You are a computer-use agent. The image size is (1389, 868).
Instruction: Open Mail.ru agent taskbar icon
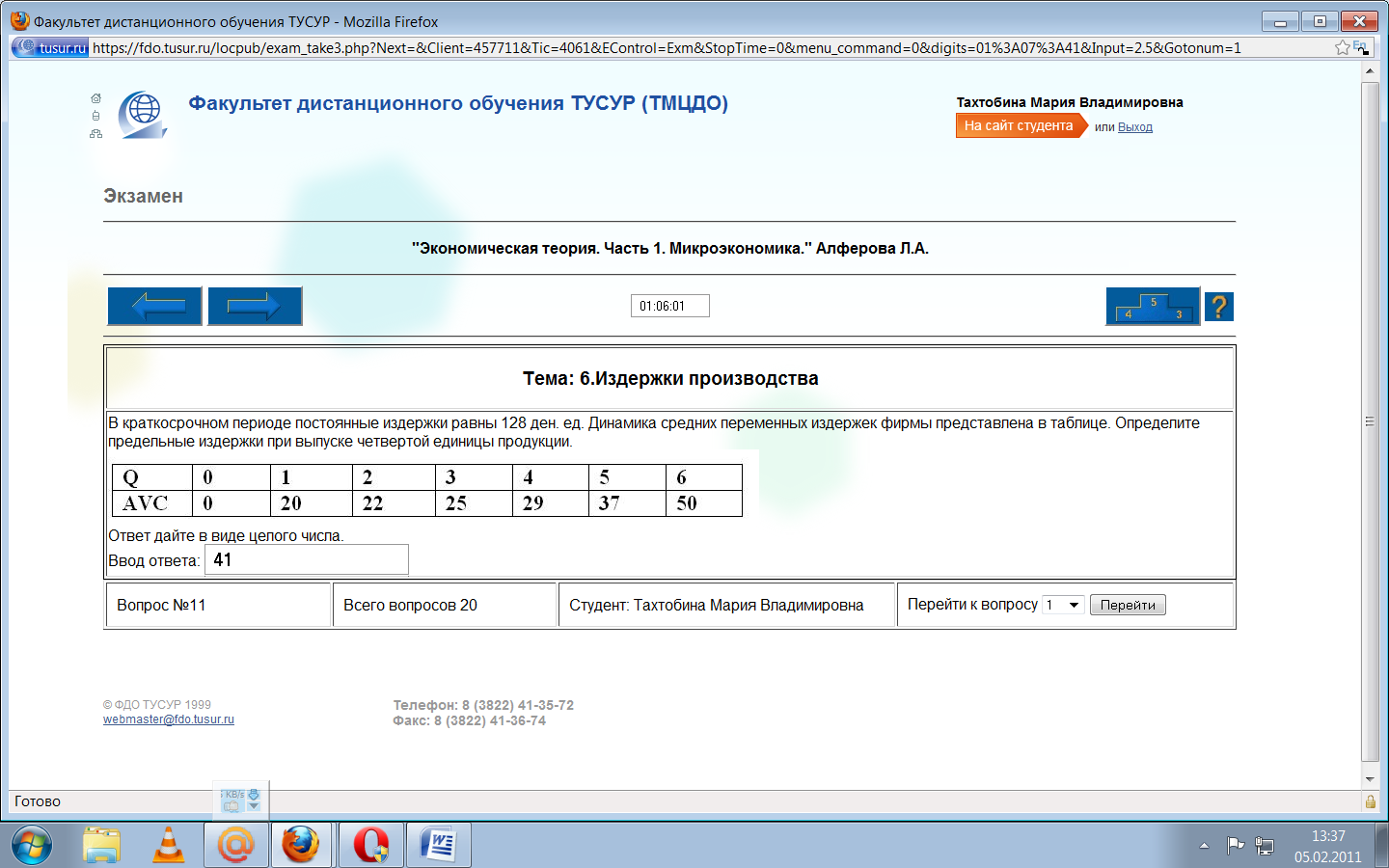tap(236, 845)
